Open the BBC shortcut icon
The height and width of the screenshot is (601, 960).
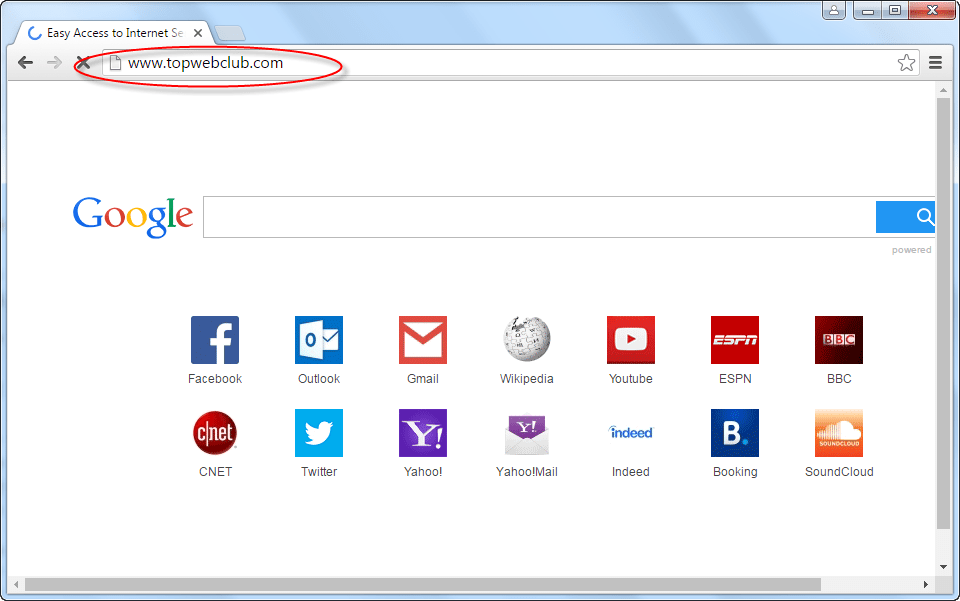839,340
